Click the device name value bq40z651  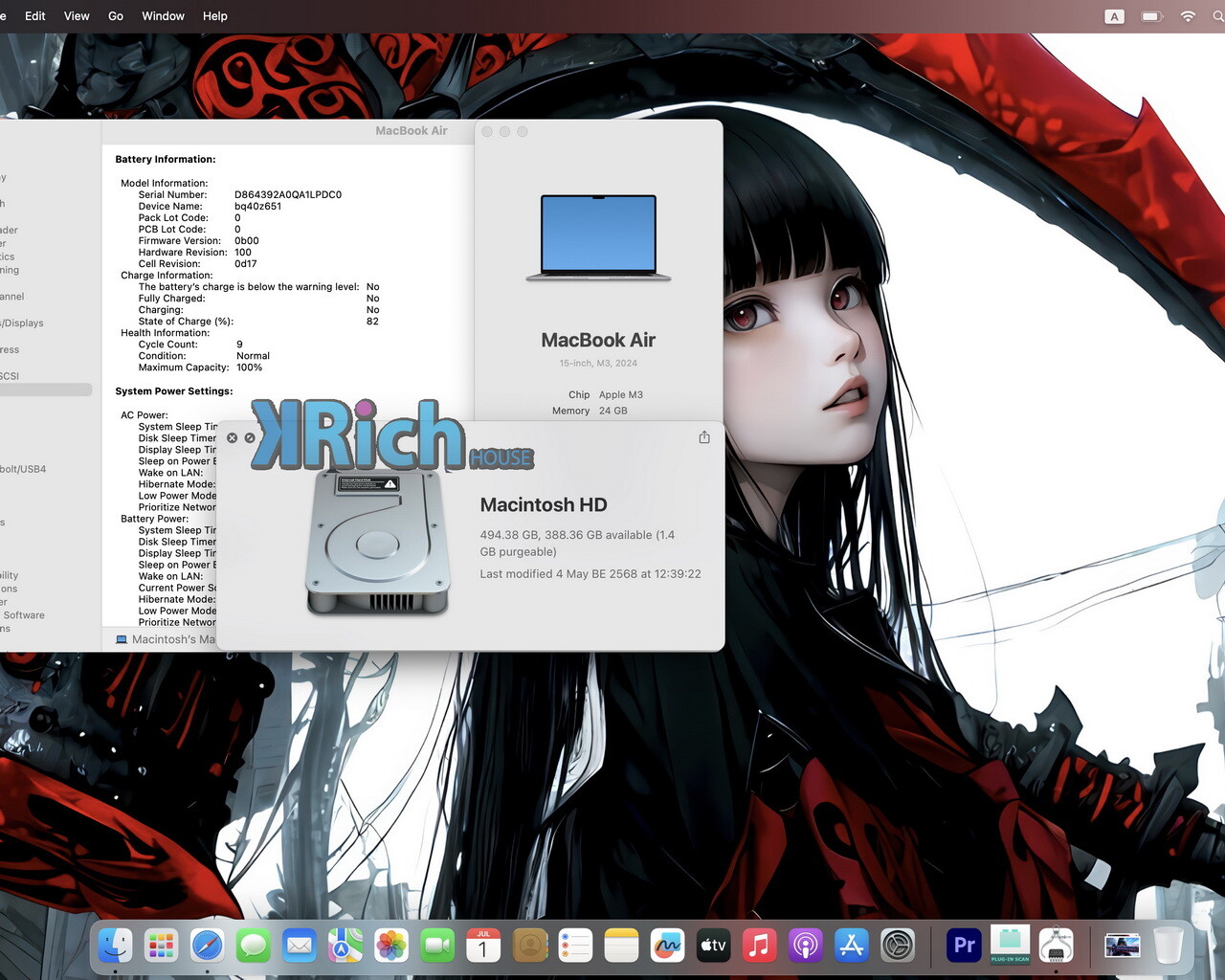(x=258, y=206)
